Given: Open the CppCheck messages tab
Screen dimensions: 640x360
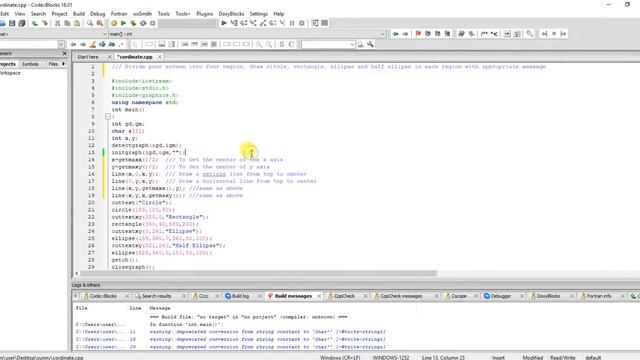Looking at the screenshot, I should coord(401,296).
